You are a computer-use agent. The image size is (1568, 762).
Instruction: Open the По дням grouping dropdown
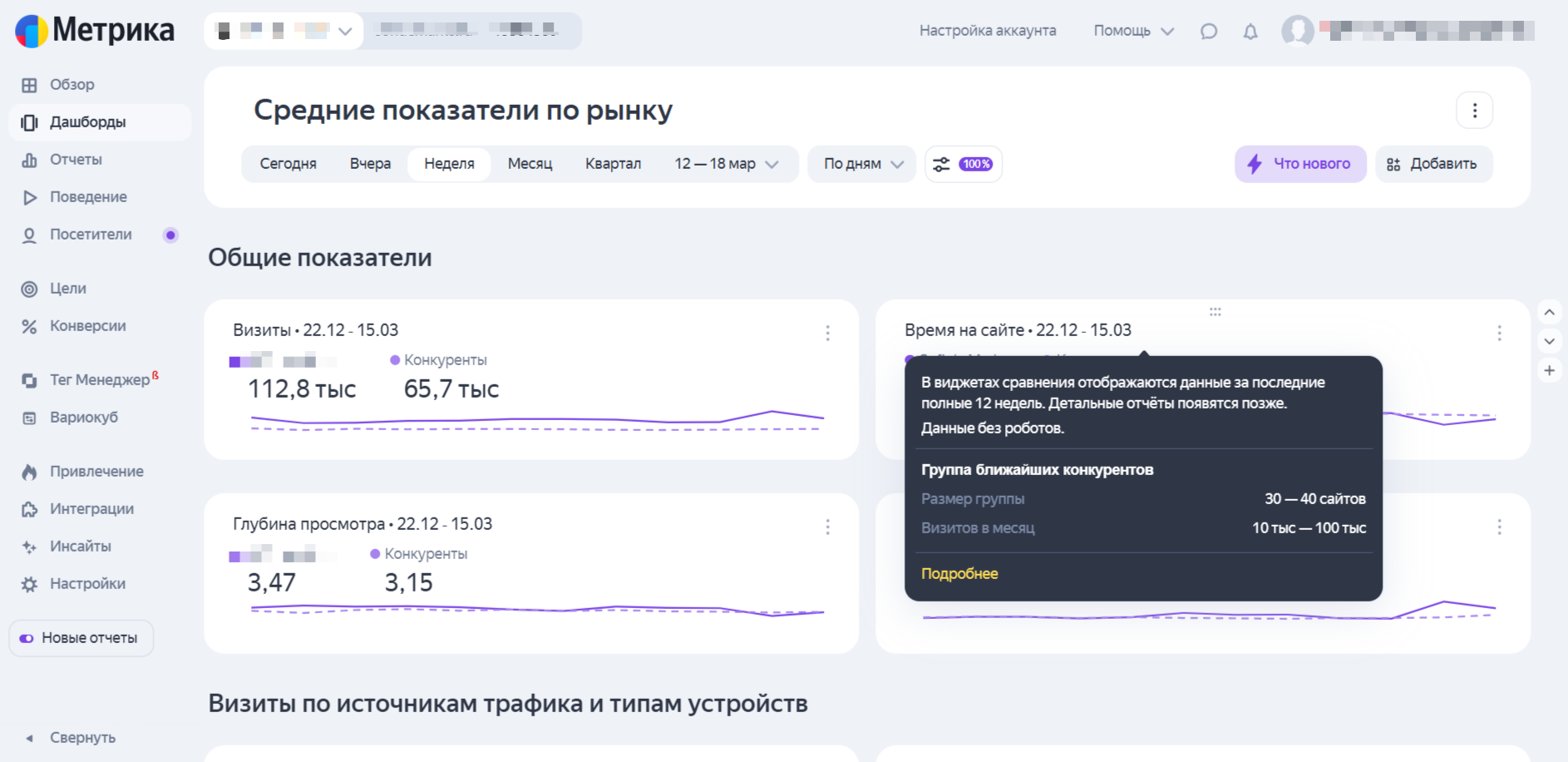[x=860, y=164]
